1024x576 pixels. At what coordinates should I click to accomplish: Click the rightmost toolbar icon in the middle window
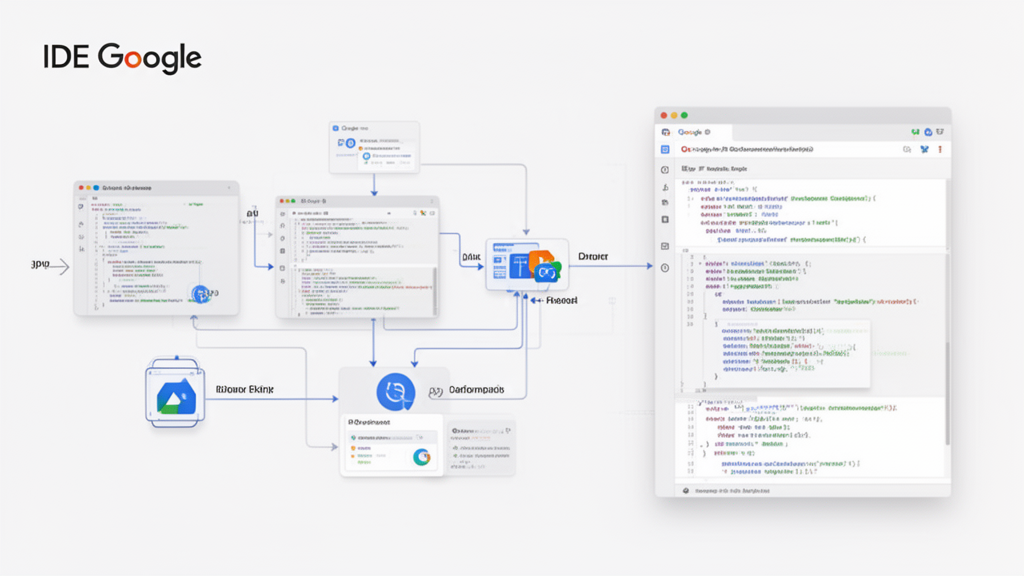point(432,213)
